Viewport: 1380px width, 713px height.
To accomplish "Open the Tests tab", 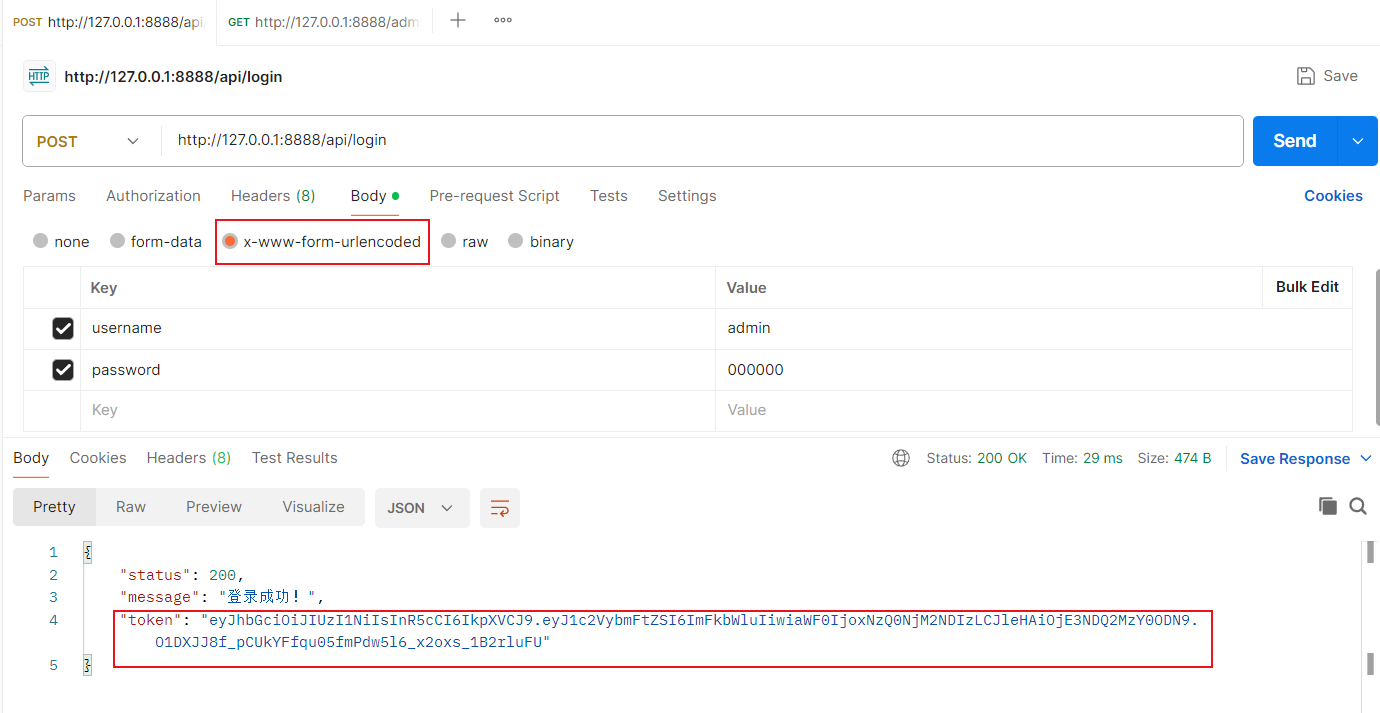I will point(609,196).
